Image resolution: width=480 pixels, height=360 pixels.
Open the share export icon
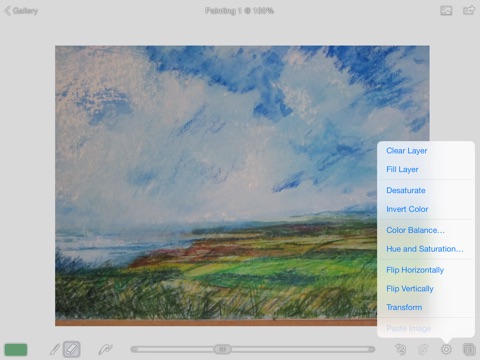(x=469, y=10)
